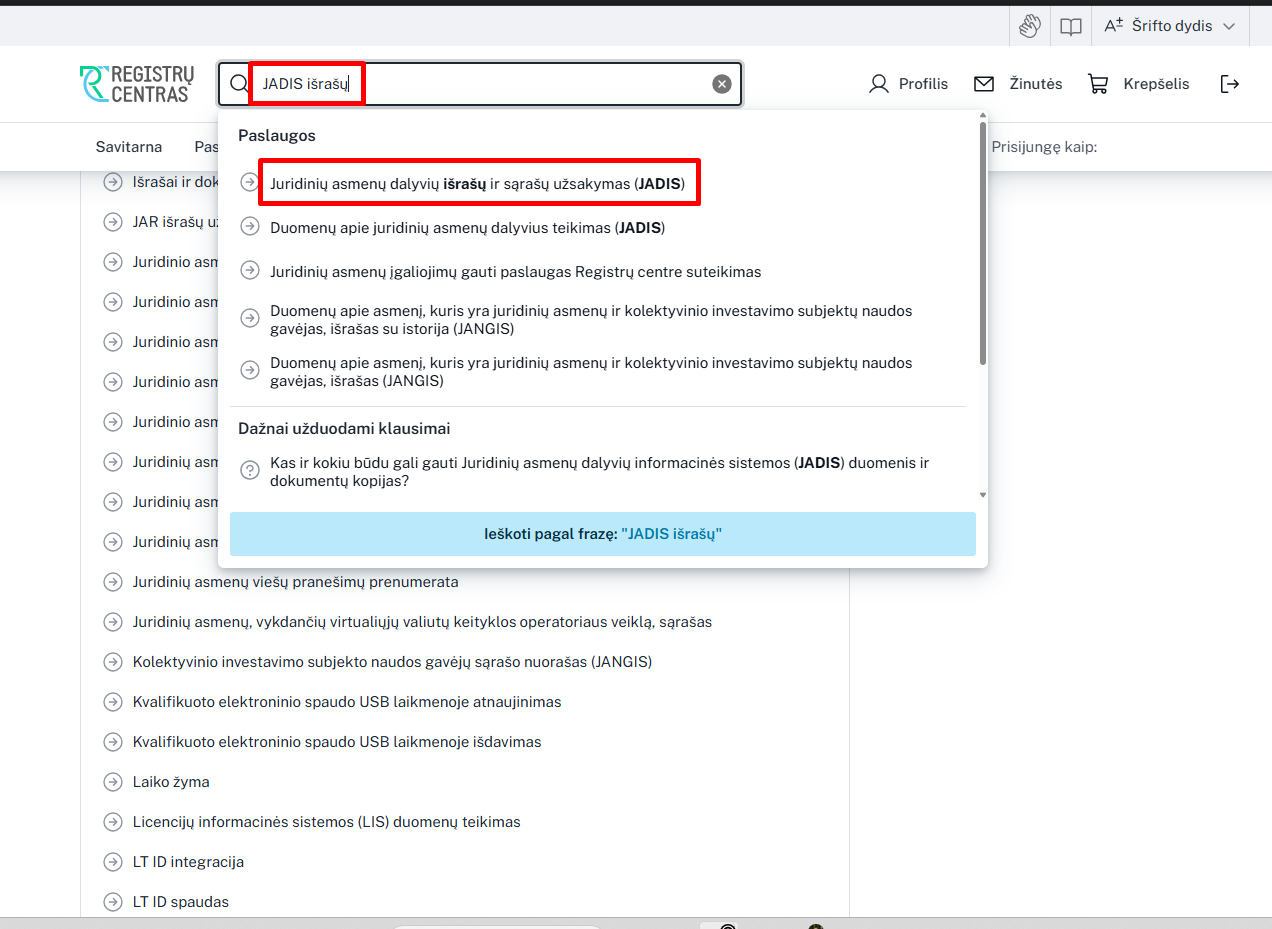The width and height of the screenshot is (1272, 929).
Task: Click the Paslaugos section heading
Action: click(277, 135)
